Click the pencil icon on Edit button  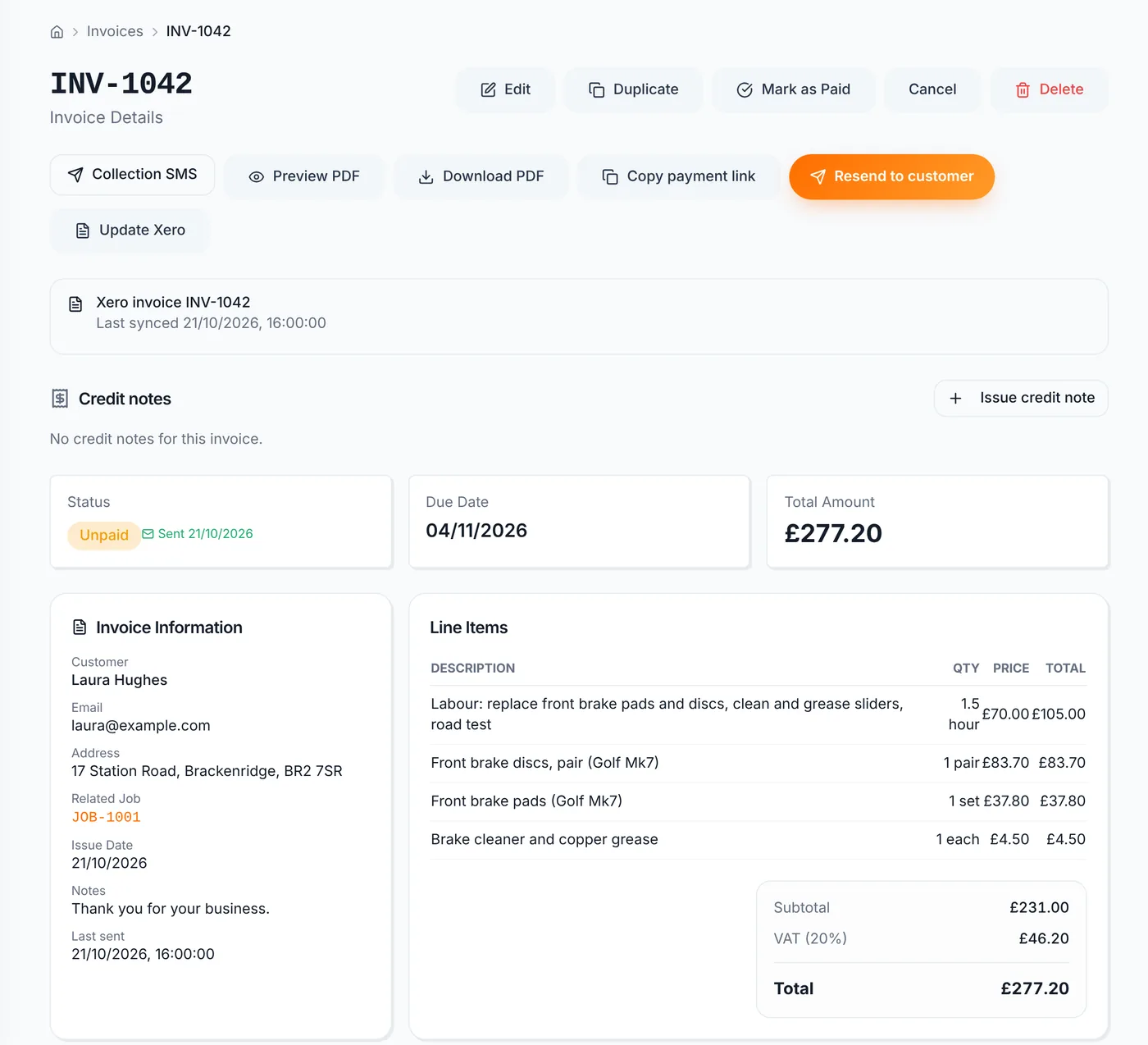click(488, 89)
